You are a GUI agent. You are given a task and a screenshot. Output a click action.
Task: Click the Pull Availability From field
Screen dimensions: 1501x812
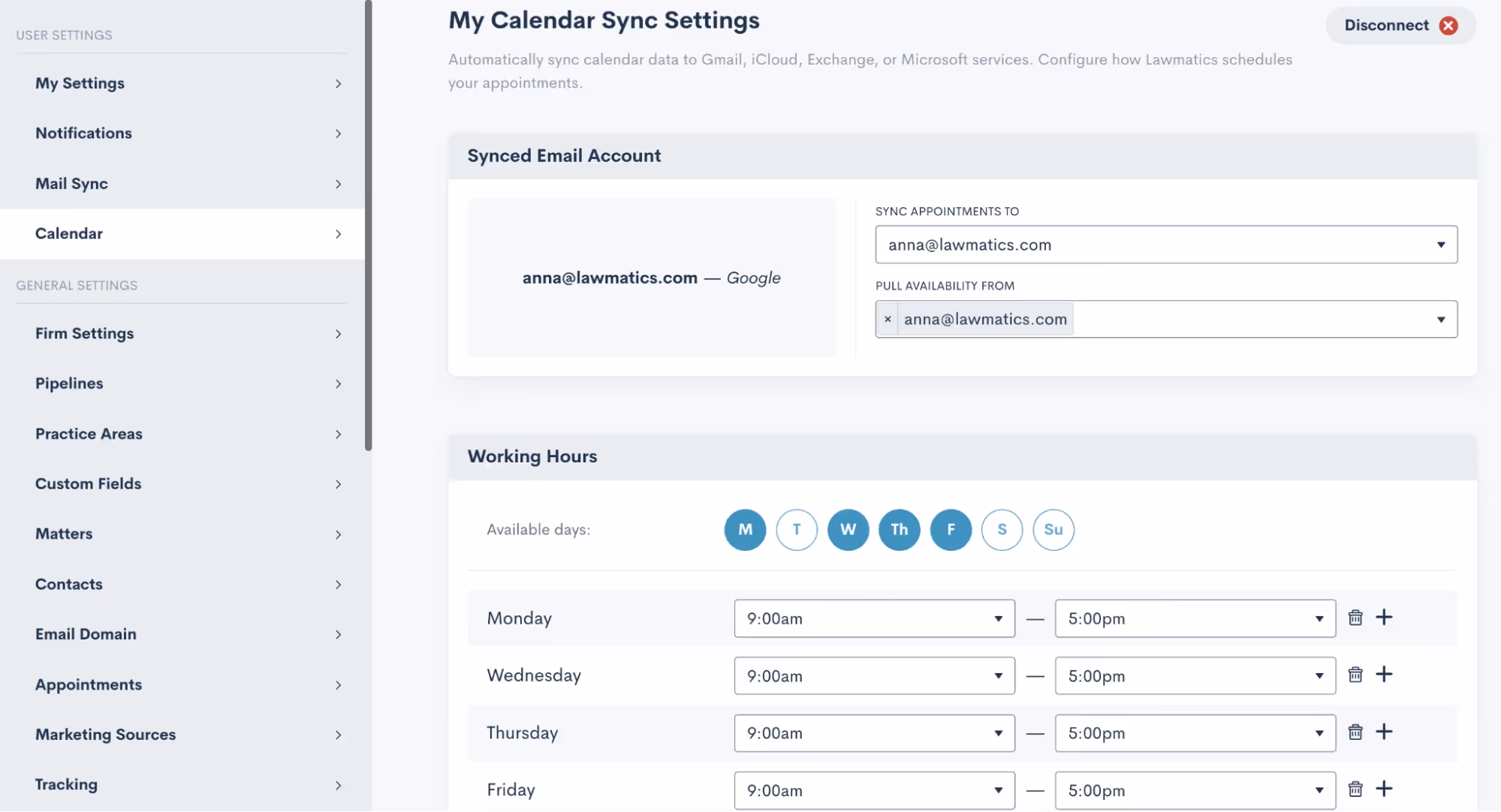pyautogui.click(x=1246, y=320)
